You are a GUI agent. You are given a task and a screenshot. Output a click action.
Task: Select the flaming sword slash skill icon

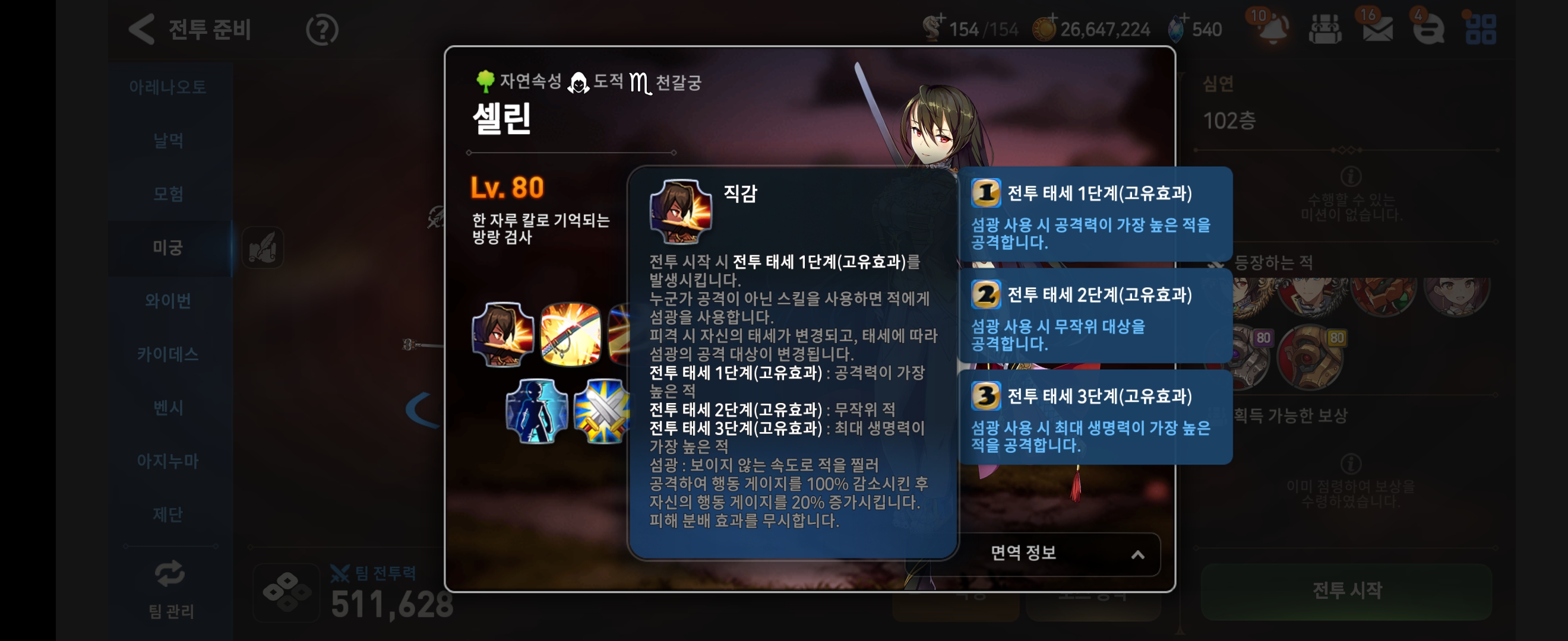click(x=570, y=335)
